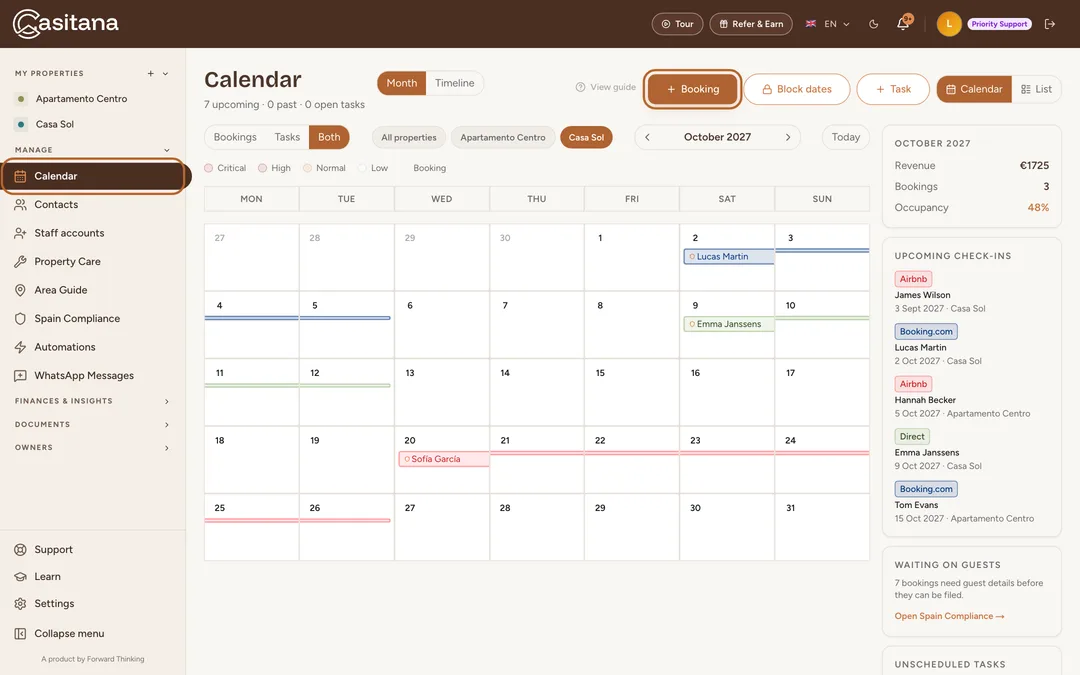1080x675 pixels.
Task: Open notifications bell
Action: [903, 24]
